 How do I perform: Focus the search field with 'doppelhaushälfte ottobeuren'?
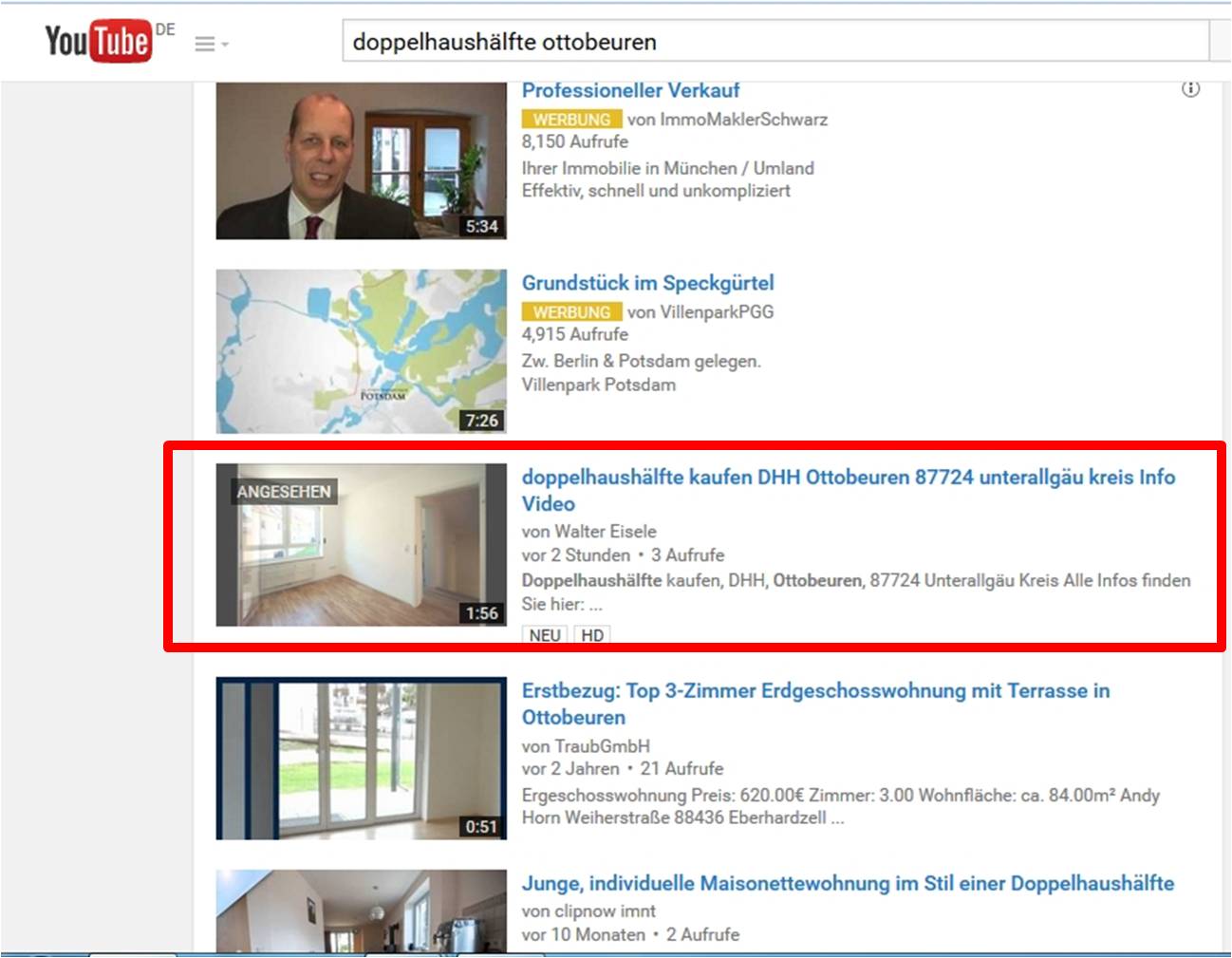[x=775, y=42]
